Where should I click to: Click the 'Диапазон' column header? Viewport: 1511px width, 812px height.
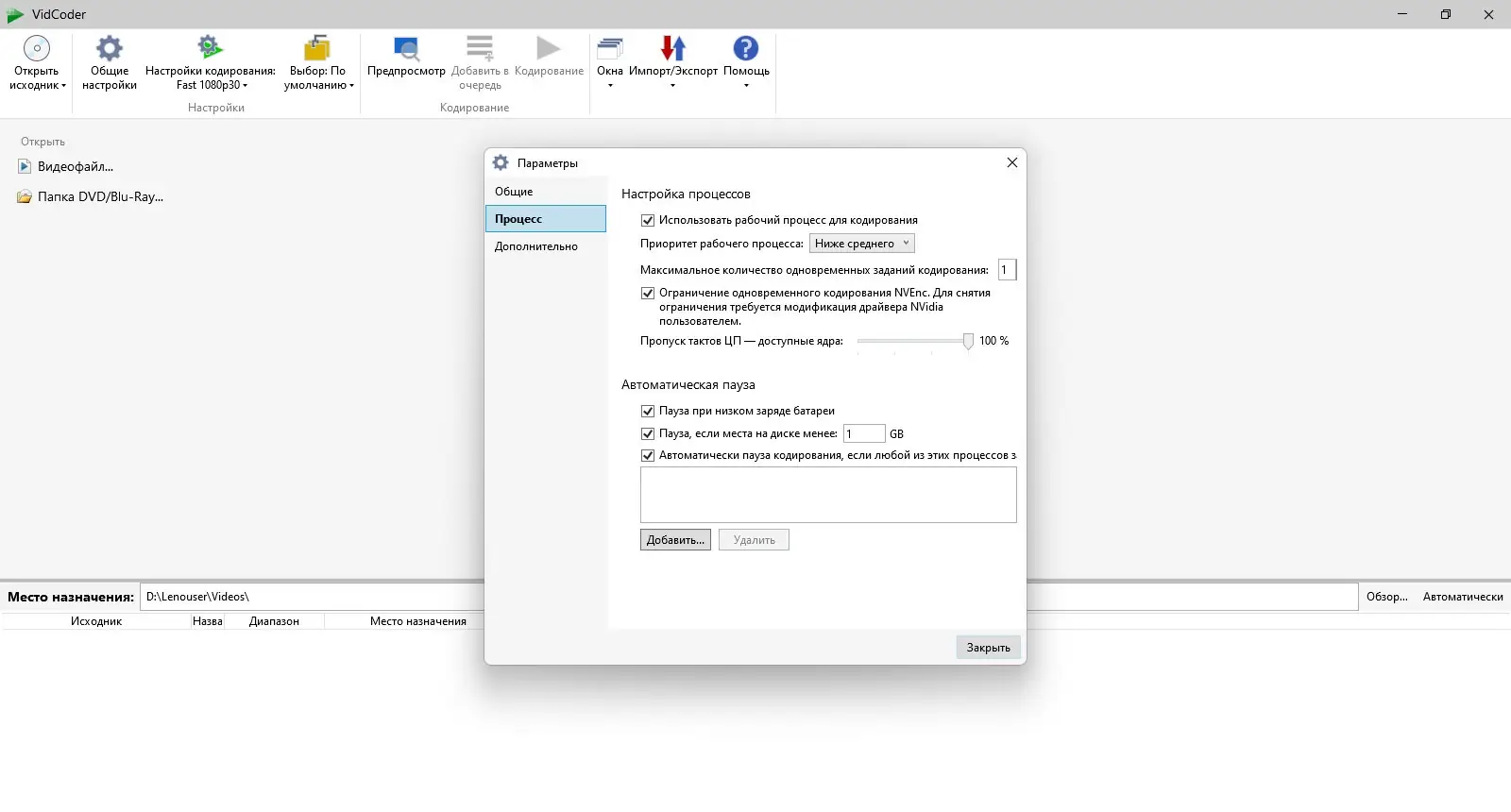point(274,621)
